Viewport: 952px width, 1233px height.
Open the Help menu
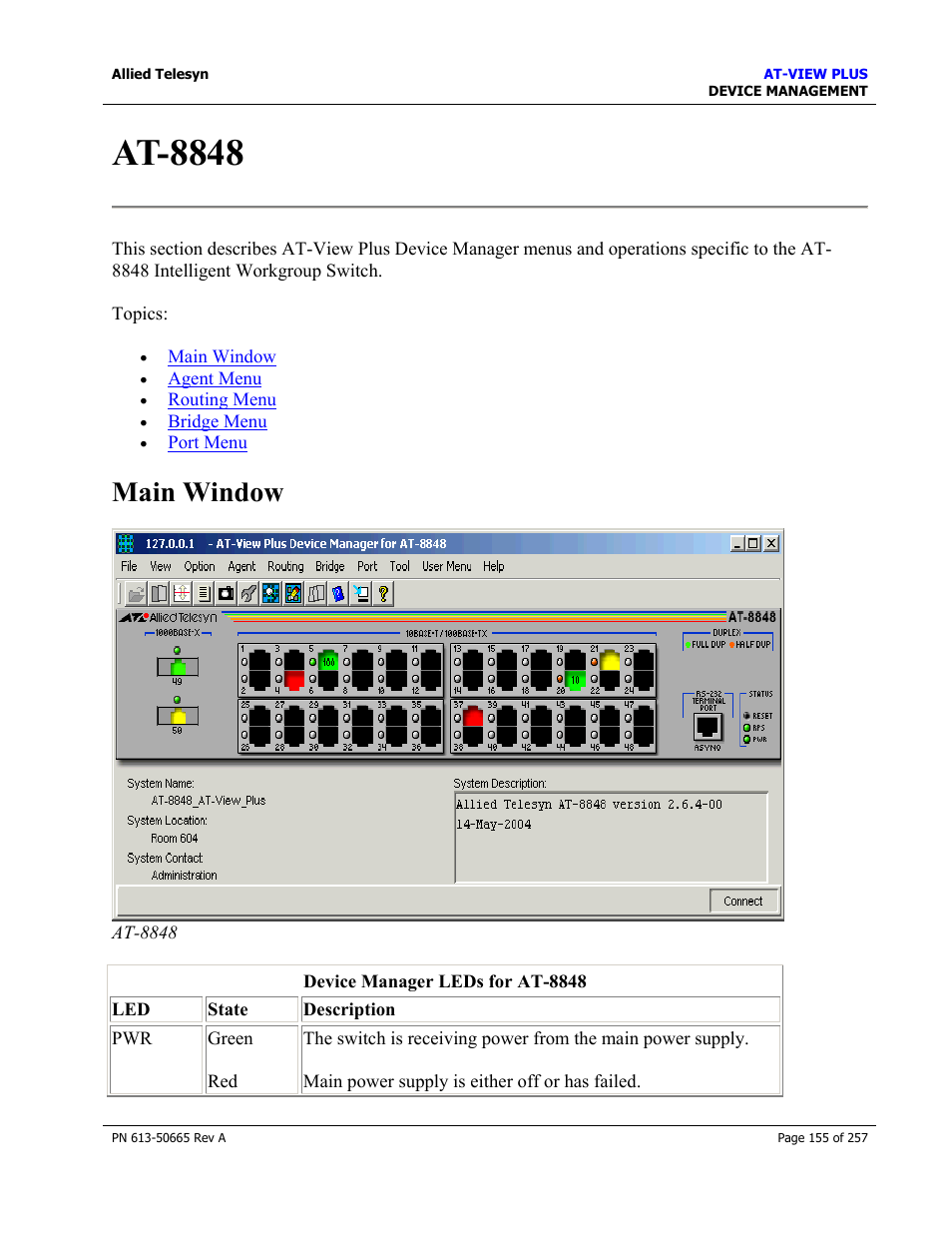[x=494, y=566]
